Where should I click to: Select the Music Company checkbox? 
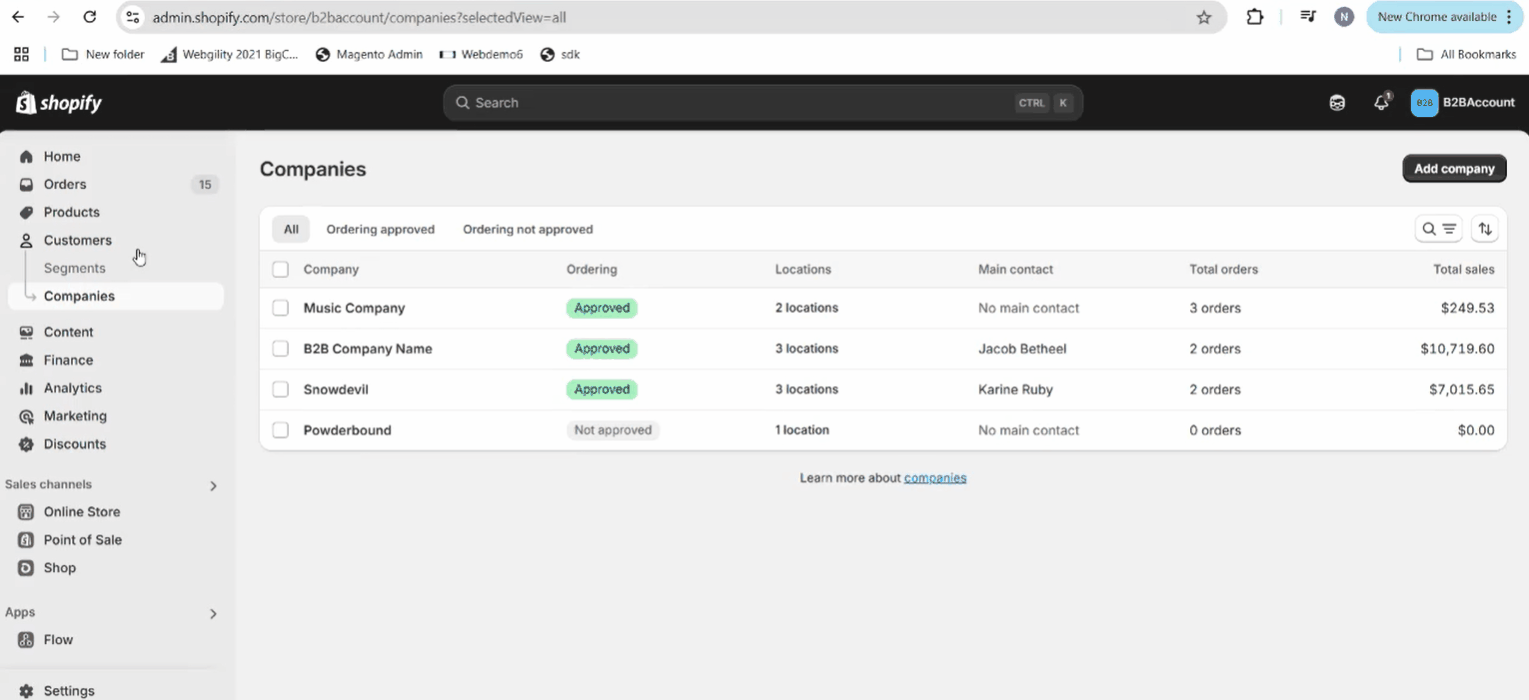coord(281,308)
